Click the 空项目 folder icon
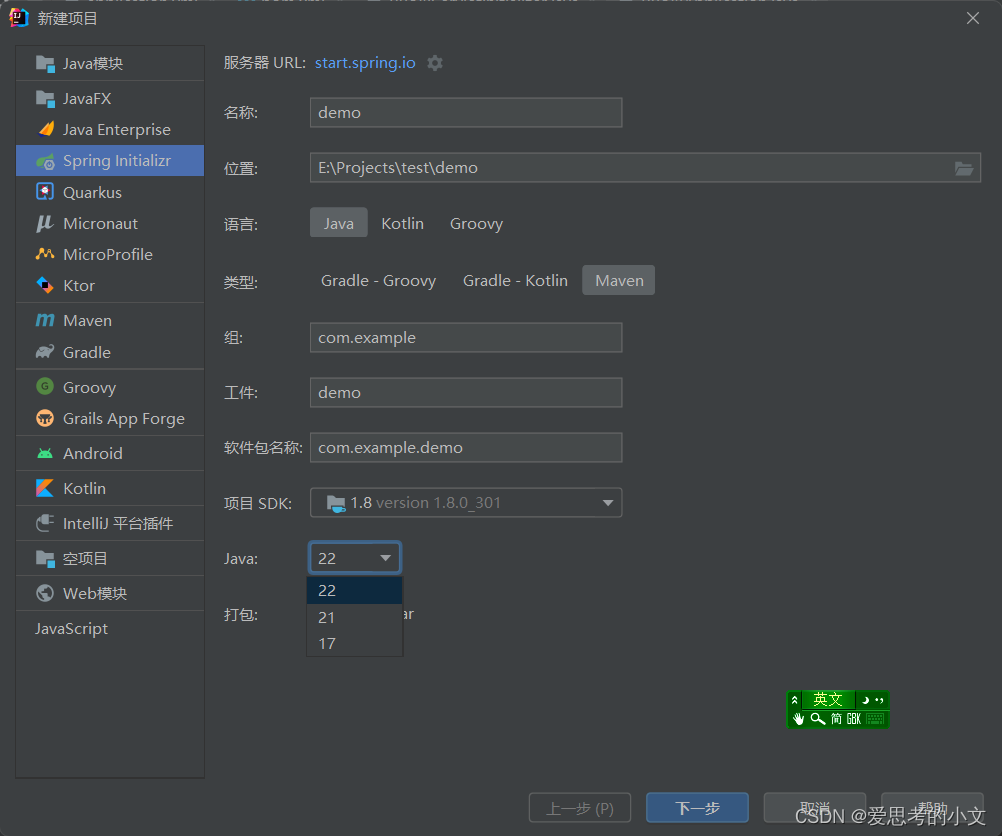The height and width of the screenshot is (836, 1002). point(45,559)
